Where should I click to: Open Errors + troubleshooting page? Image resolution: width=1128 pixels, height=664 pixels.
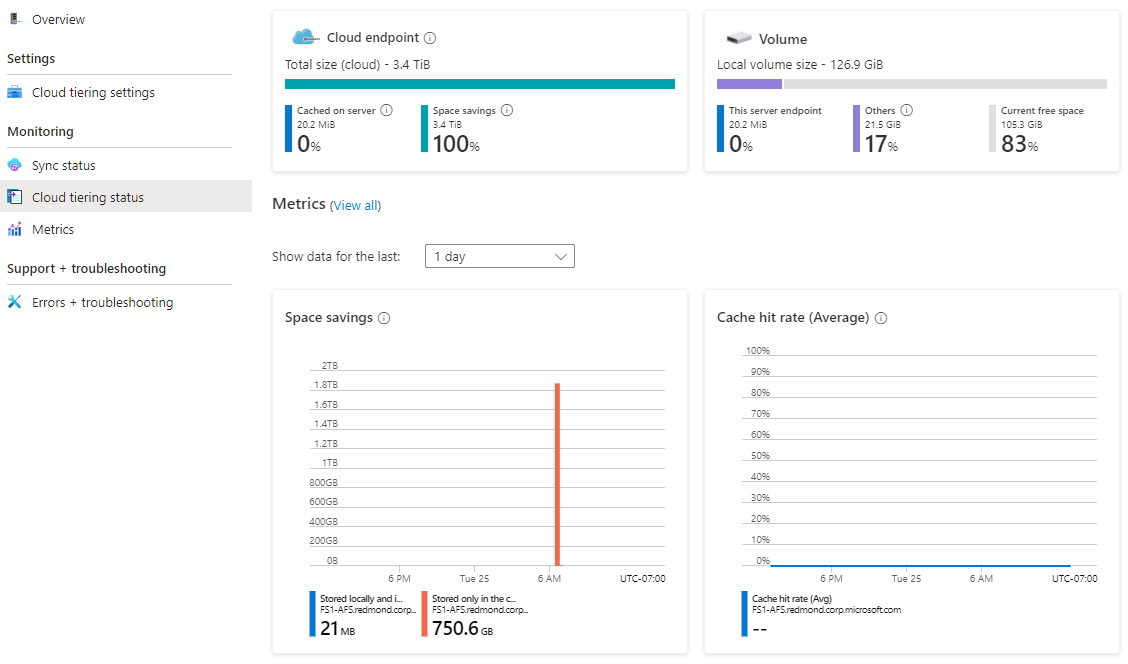point(102,302)
